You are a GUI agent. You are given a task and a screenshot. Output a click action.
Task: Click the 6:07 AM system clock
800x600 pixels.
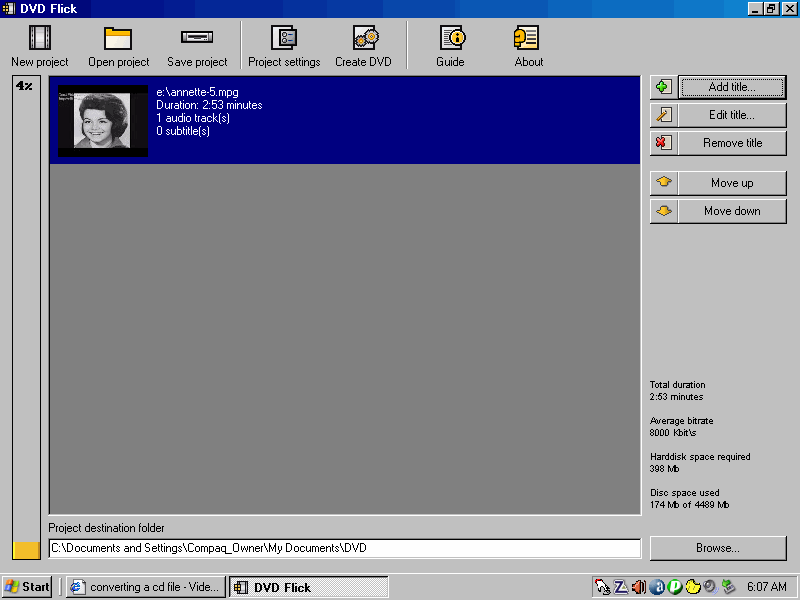coord(766,587)
